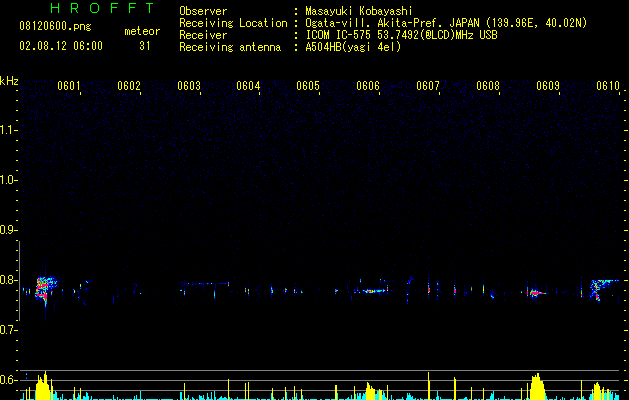Click the meteor echo just before 0609
Screen dimensions: 629x400
(536, 293)
